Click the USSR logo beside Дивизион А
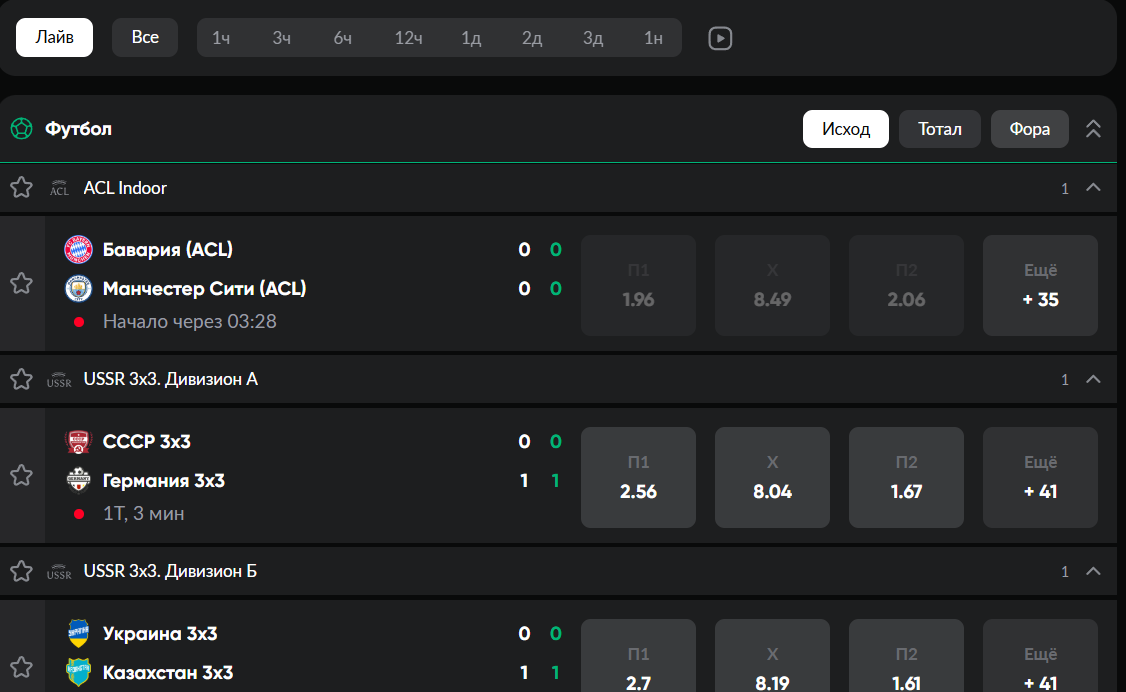Viewport: 1126px width, 692px height. point(59,380)
